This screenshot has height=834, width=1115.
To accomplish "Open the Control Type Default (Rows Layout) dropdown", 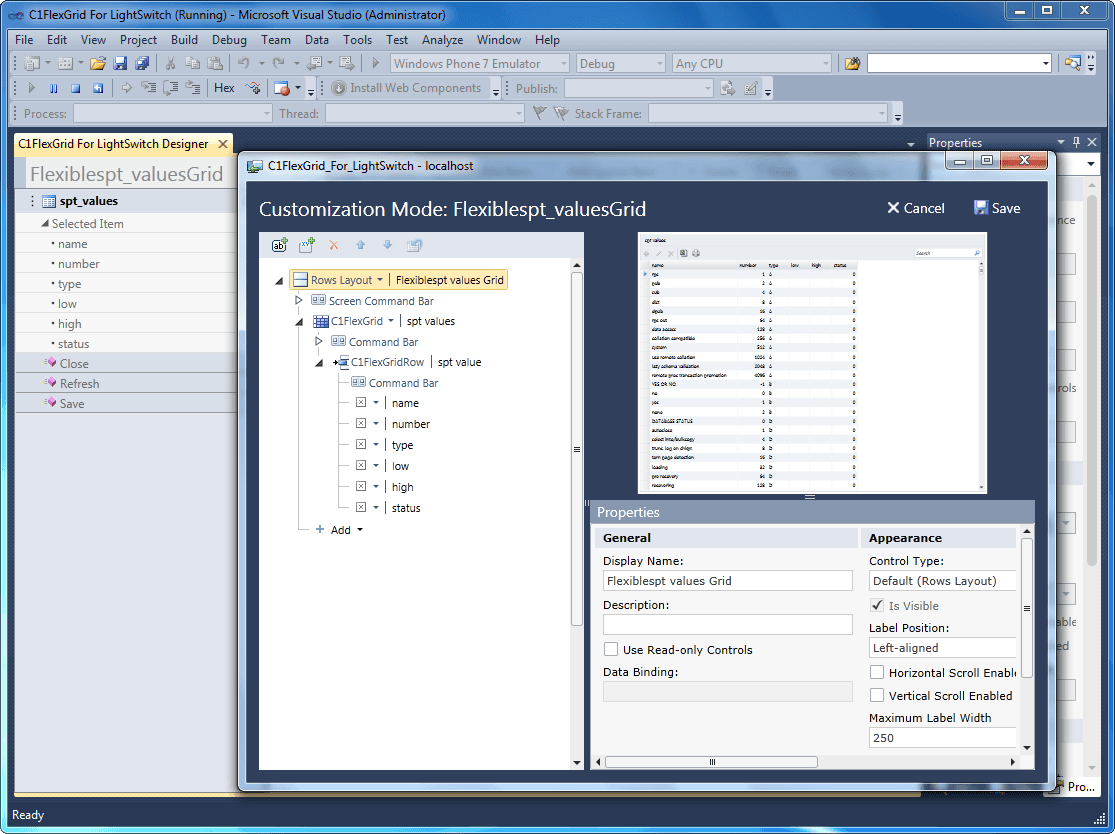I will (x=942, y=581).
